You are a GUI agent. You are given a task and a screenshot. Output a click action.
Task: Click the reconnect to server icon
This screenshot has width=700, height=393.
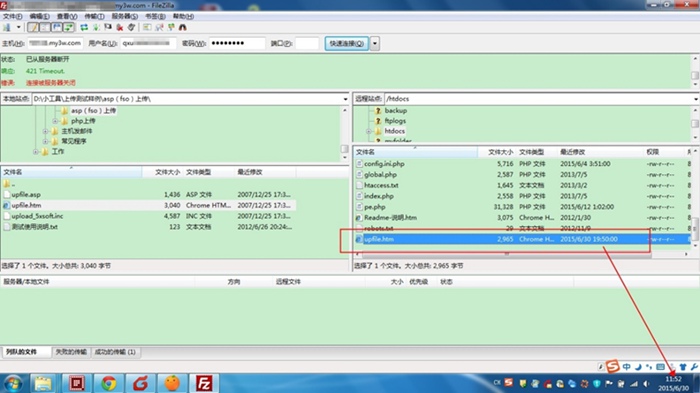[x=131, y=28]
